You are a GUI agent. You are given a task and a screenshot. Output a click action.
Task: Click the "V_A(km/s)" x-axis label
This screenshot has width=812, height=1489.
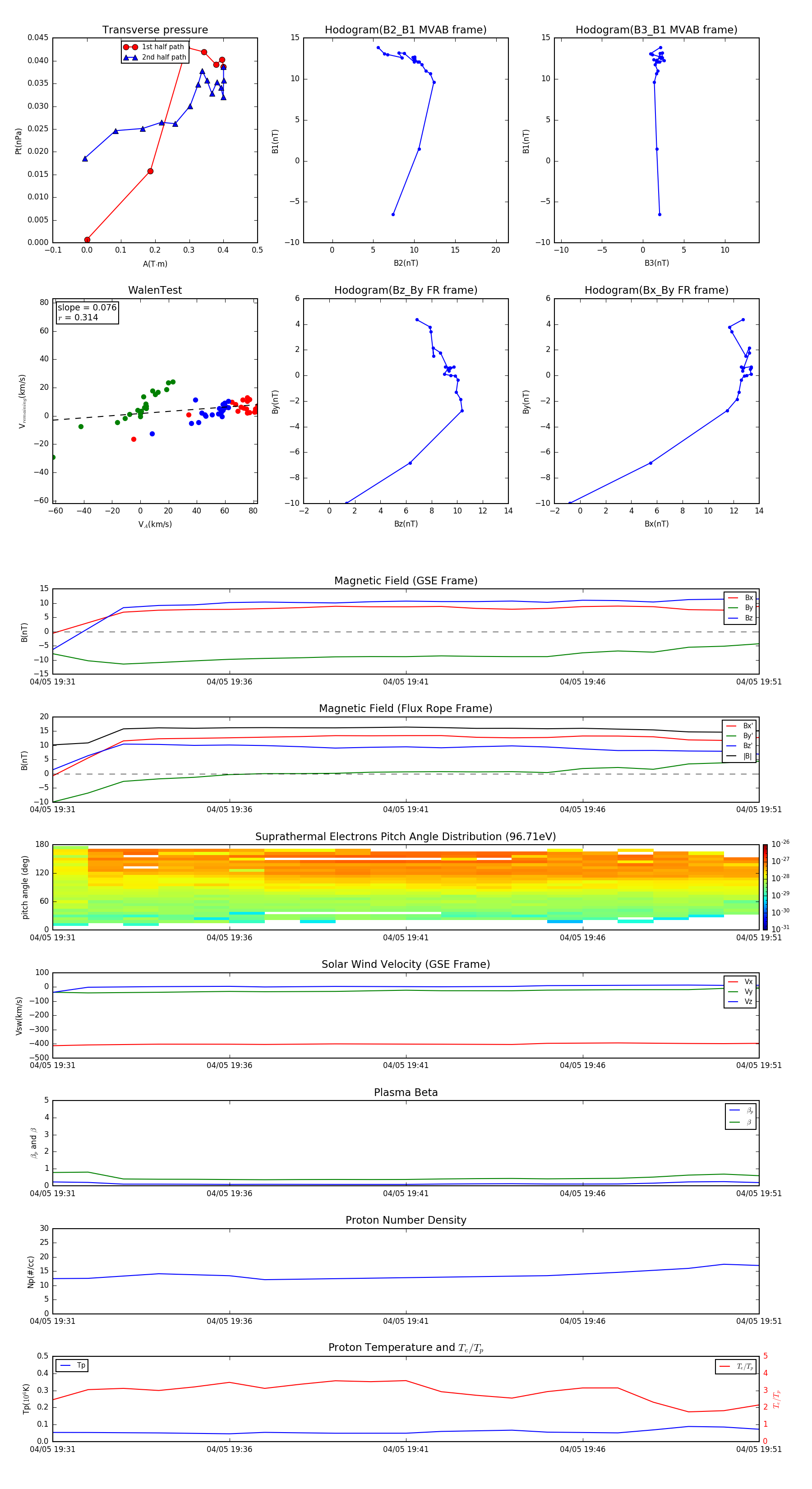155,524
